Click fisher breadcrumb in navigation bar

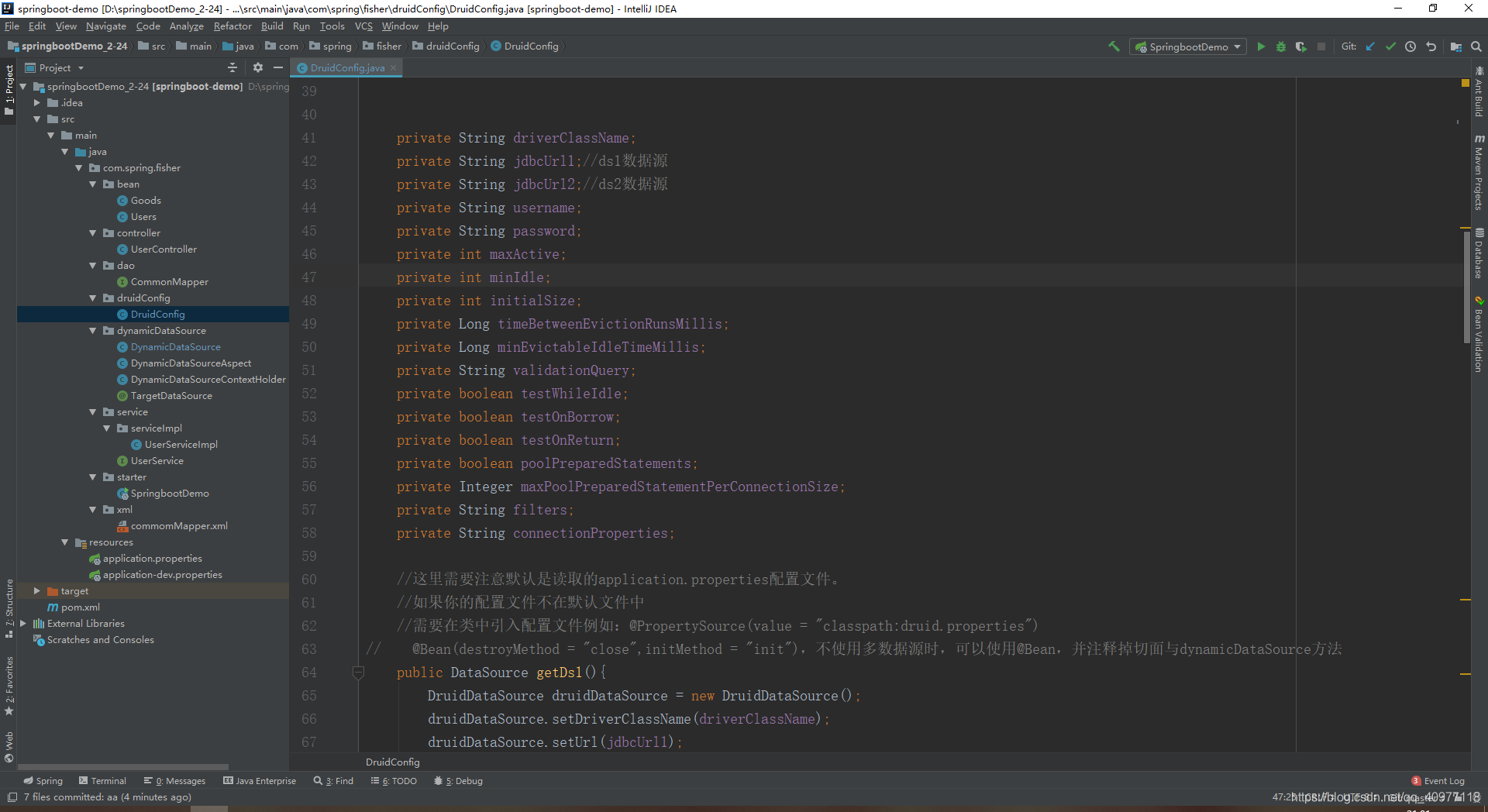pos(382,46)
